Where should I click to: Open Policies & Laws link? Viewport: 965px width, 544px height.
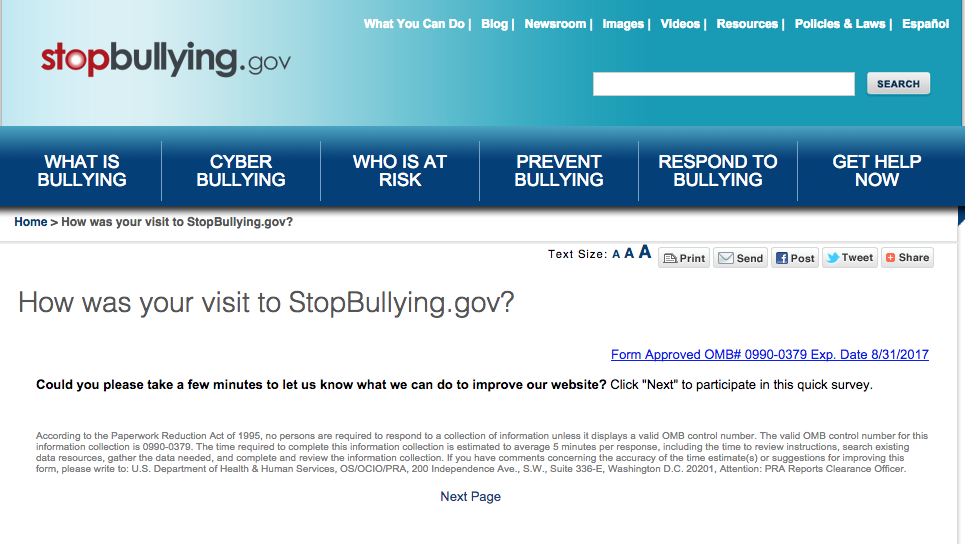pos(840,24)
